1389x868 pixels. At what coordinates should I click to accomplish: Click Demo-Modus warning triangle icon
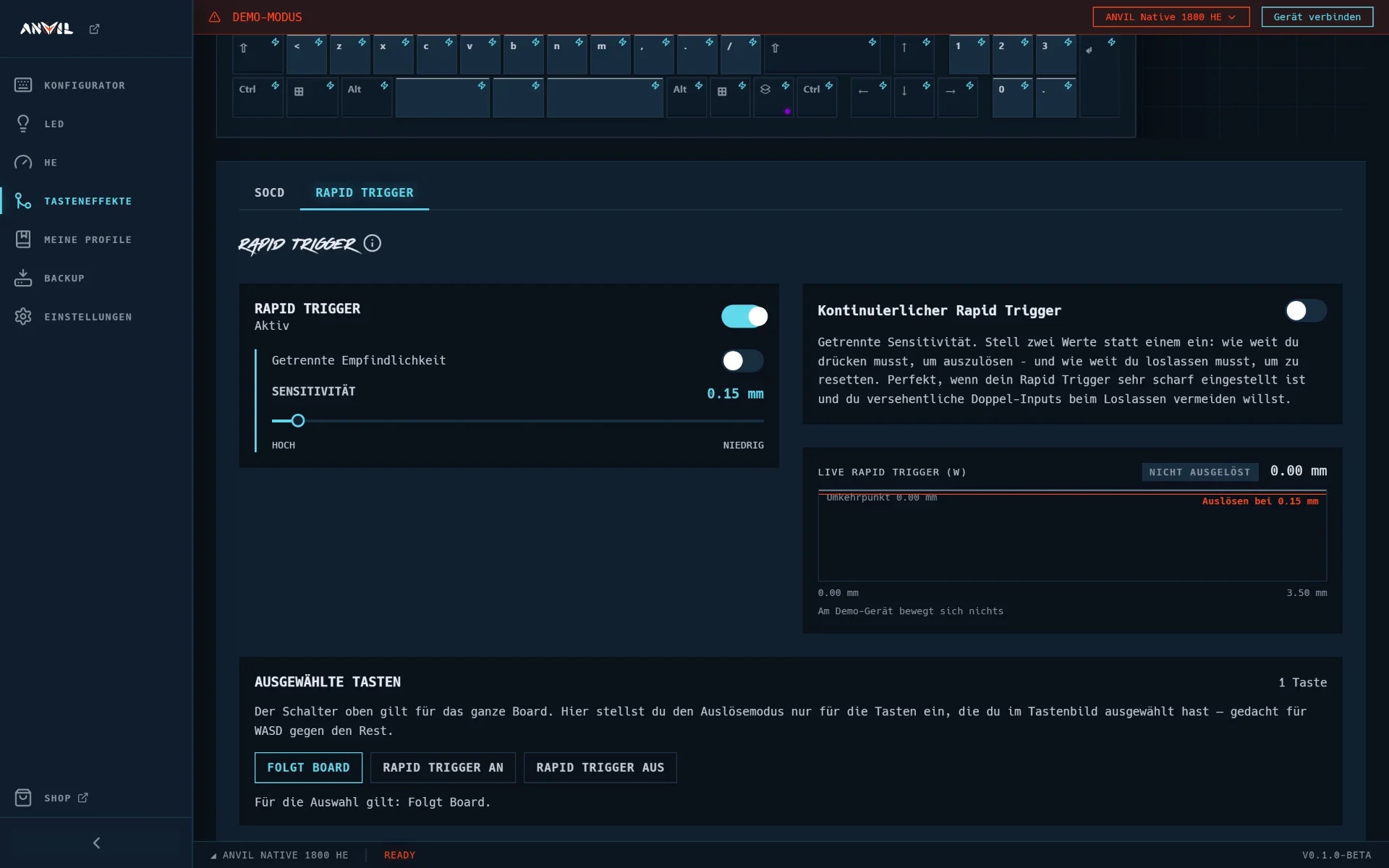pos(214,17)
